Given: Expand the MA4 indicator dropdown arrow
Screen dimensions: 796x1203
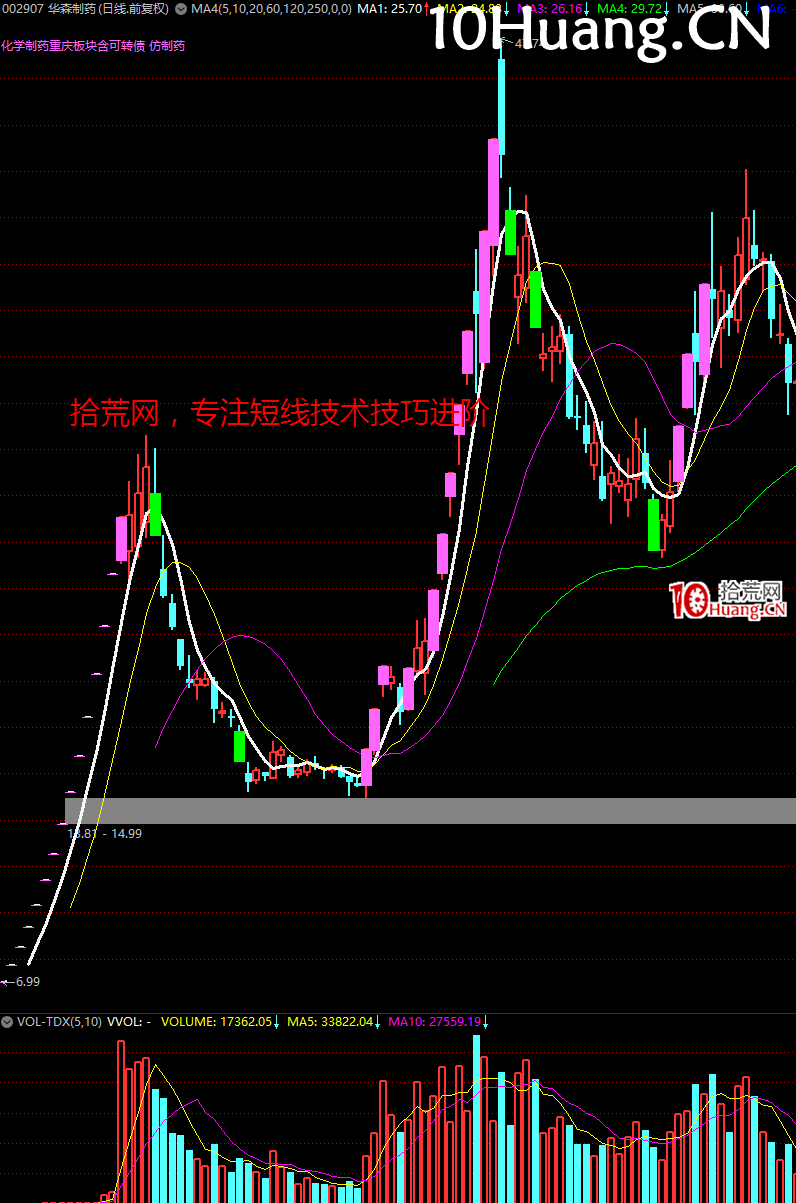Looking at the screenshot, I should point(180,9).
